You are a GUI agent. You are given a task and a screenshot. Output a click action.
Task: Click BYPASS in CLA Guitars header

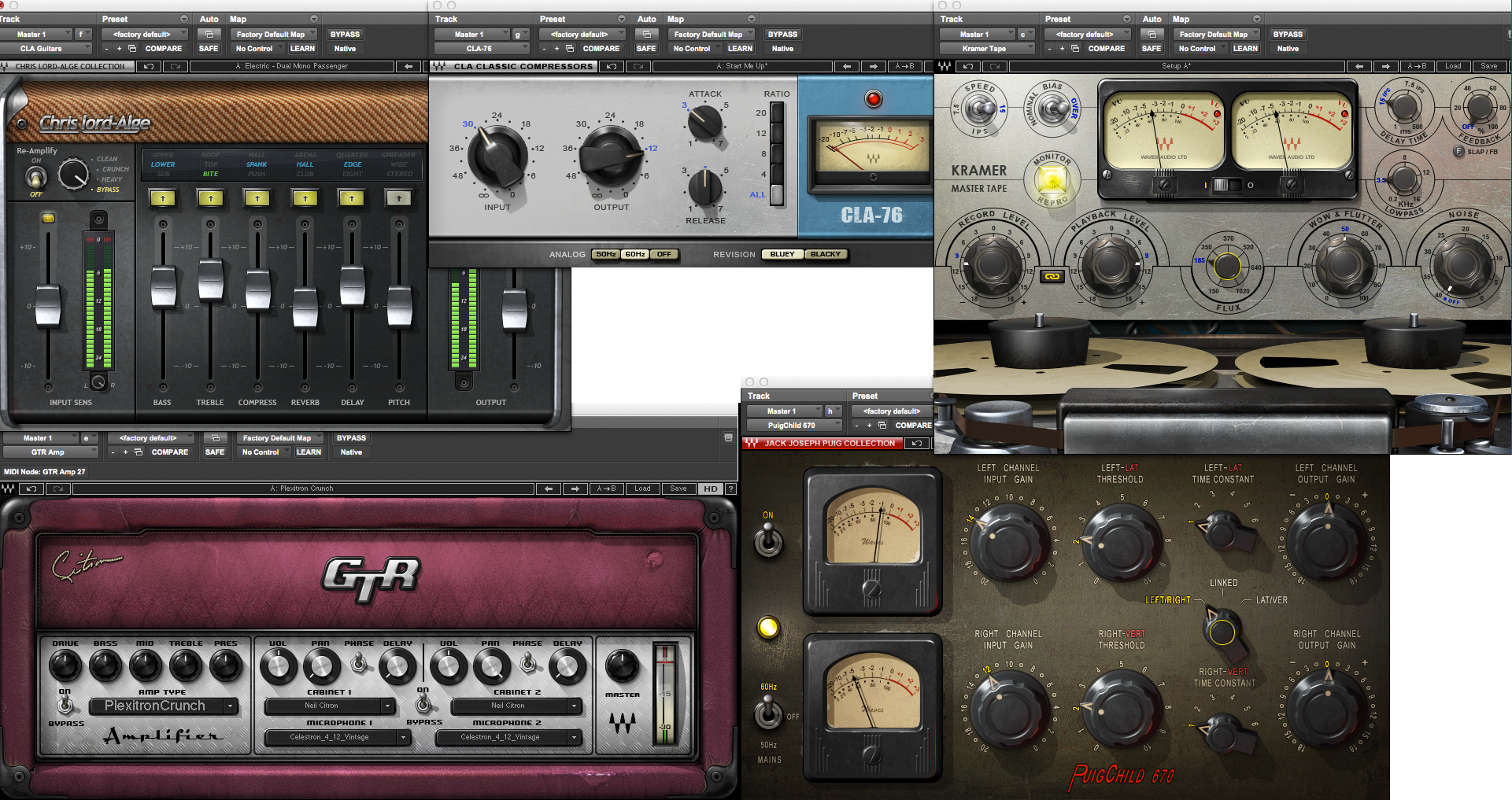pyautogui.click(x=346, y=34)
